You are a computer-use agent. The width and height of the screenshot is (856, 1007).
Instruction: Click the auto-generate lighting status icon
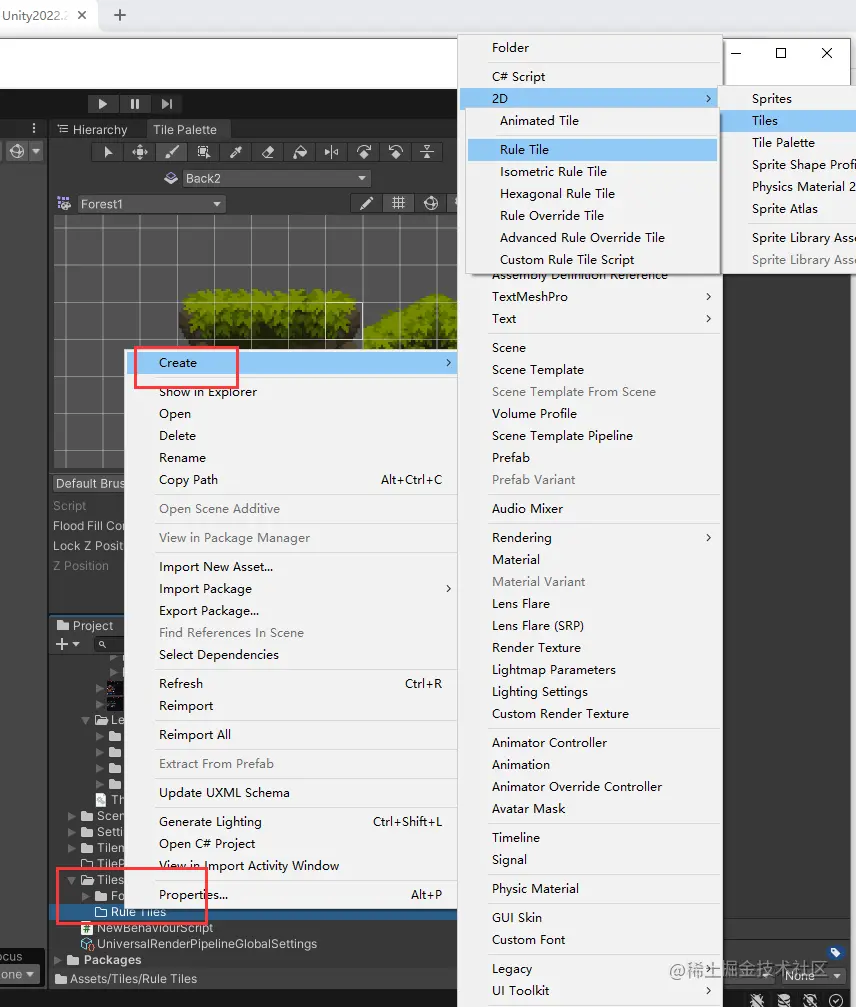[x=810, y=1000]
